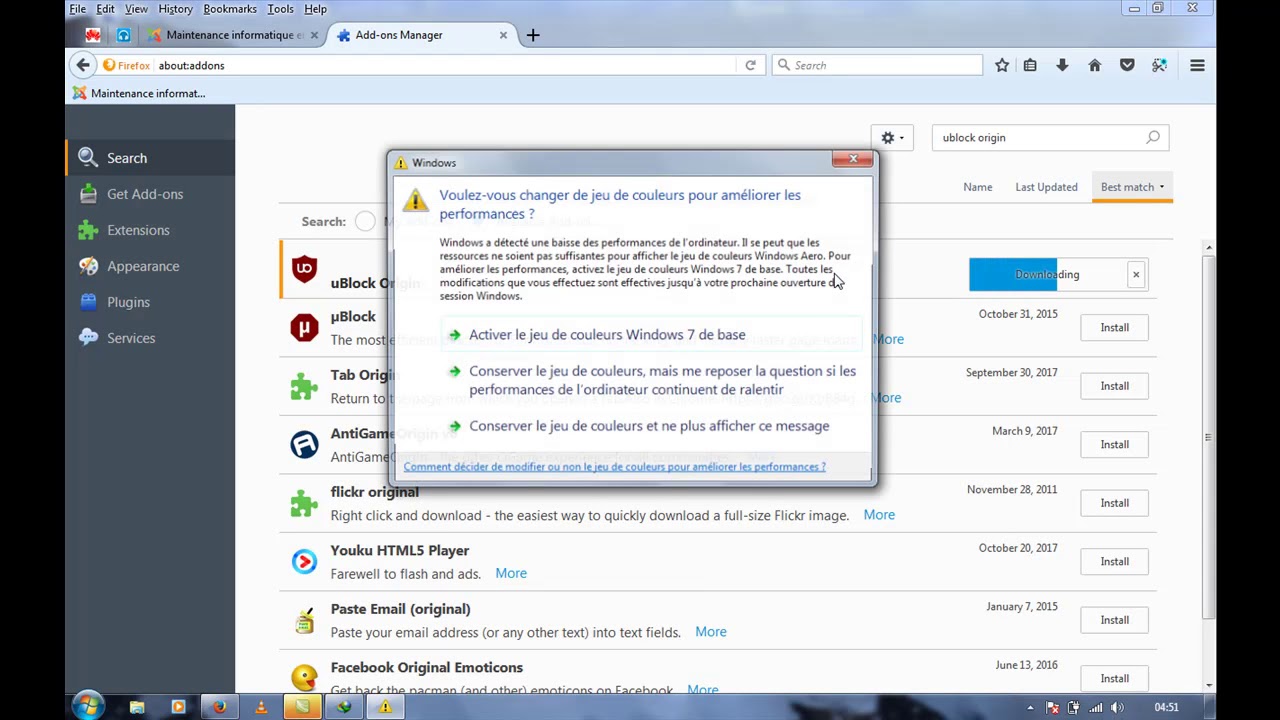Viewport: 1280px width, 720px height.
Task: Go back with the back arrow
Action: [83, 65]
